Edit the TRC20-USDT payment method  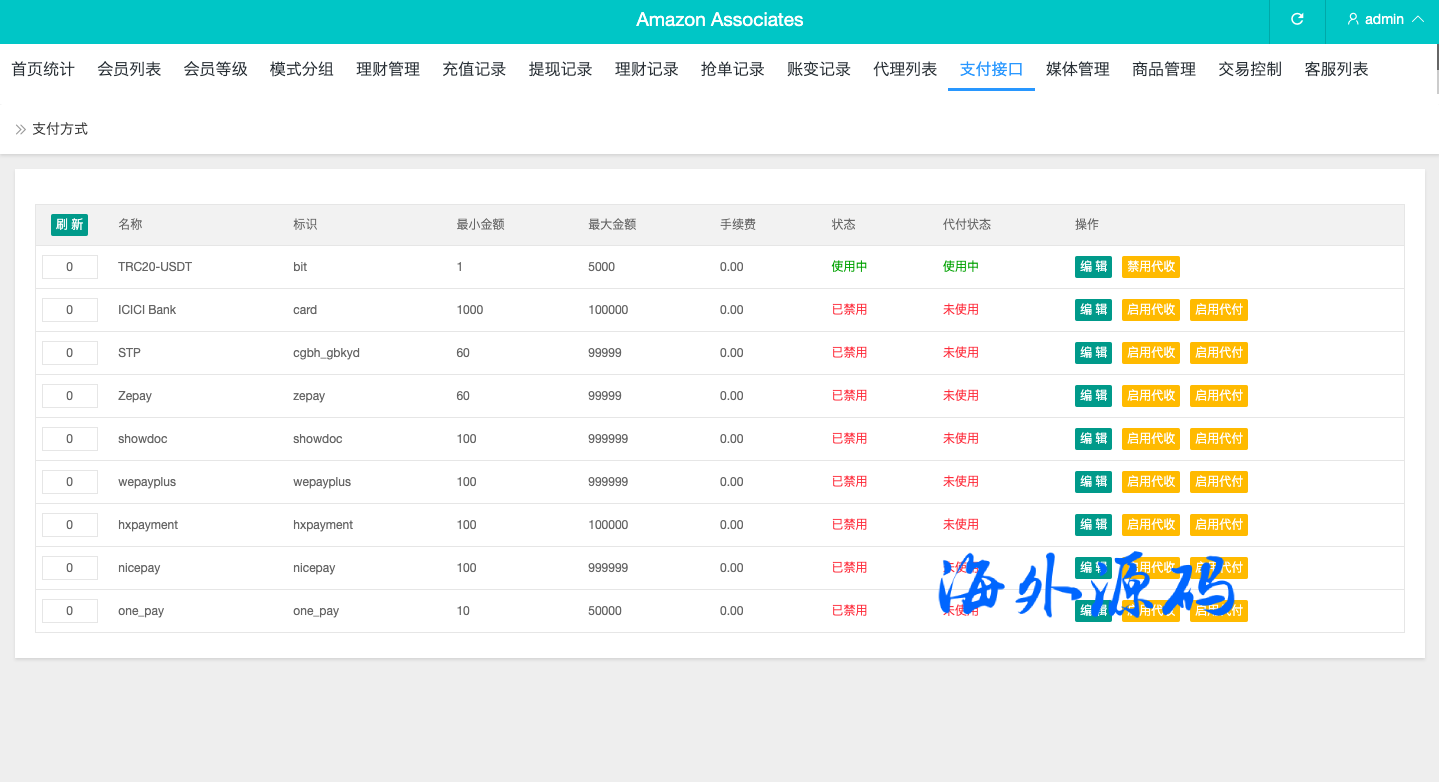click(1093, 267)
